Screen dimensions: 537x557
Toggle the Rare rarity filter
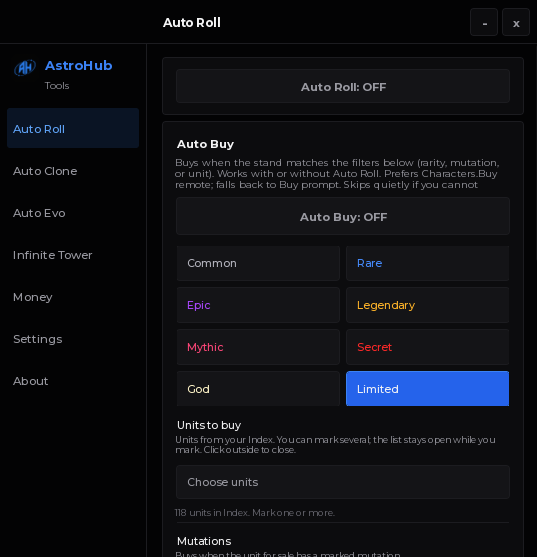428,263
